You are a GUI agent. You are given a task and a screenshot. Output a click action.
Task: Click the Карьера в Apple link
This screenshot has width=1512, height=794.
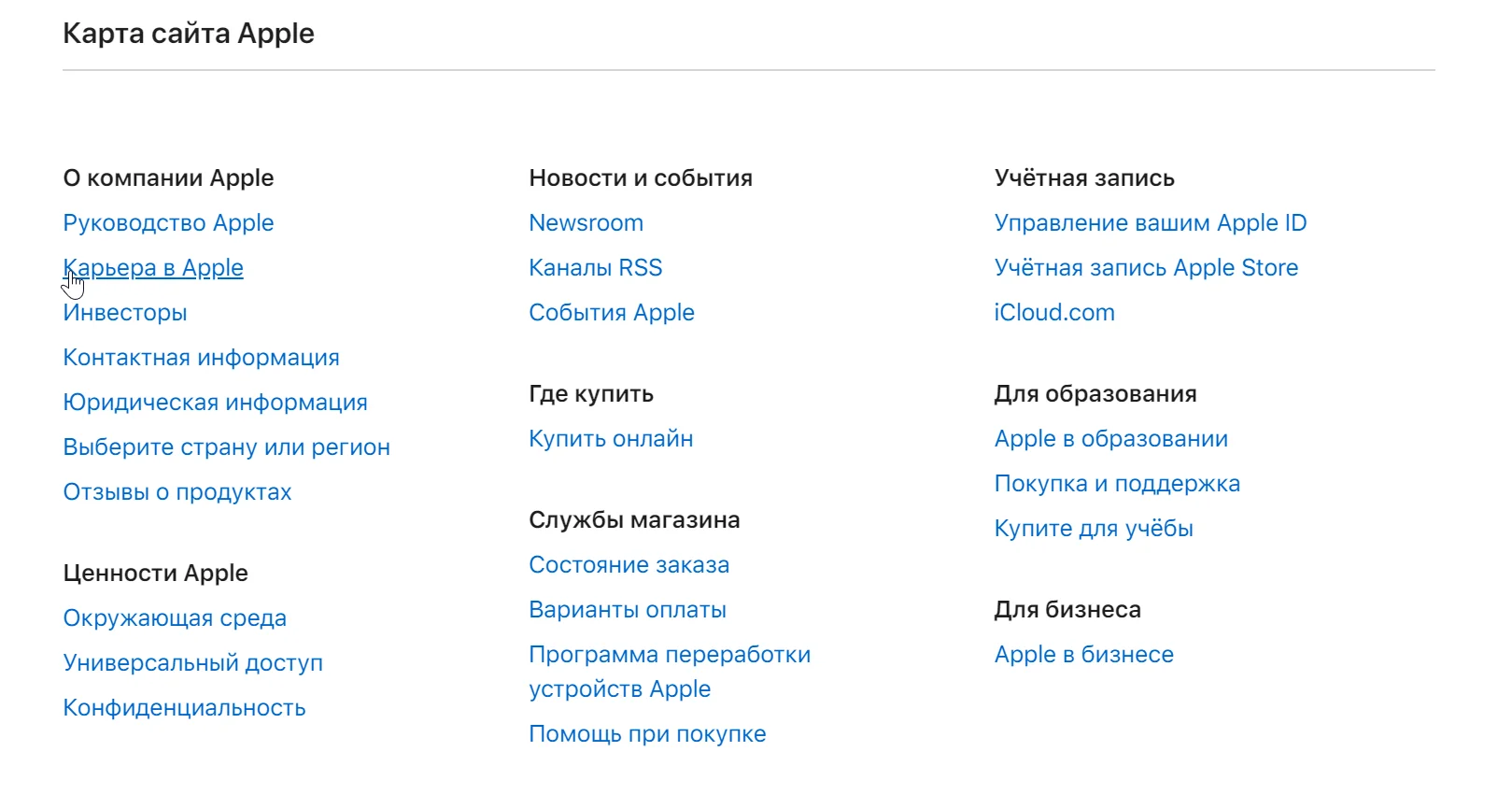[x=153, y=268]
